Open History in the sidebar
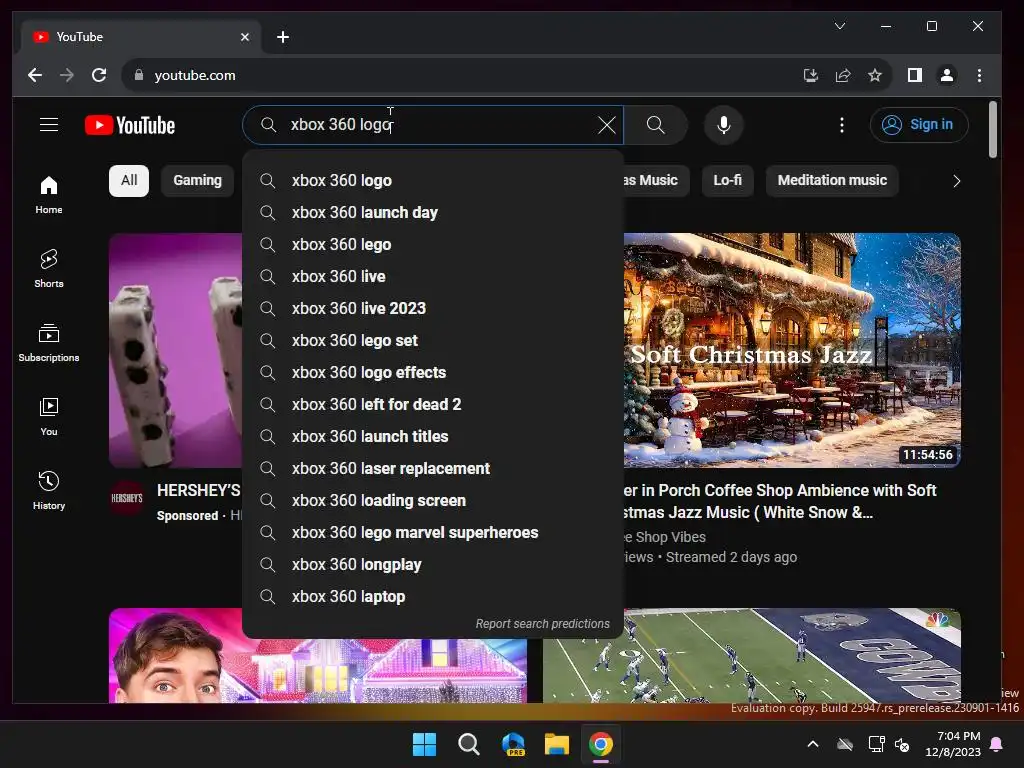The height and width of the screenshot is (768, 1024). (x=49, y=490)
